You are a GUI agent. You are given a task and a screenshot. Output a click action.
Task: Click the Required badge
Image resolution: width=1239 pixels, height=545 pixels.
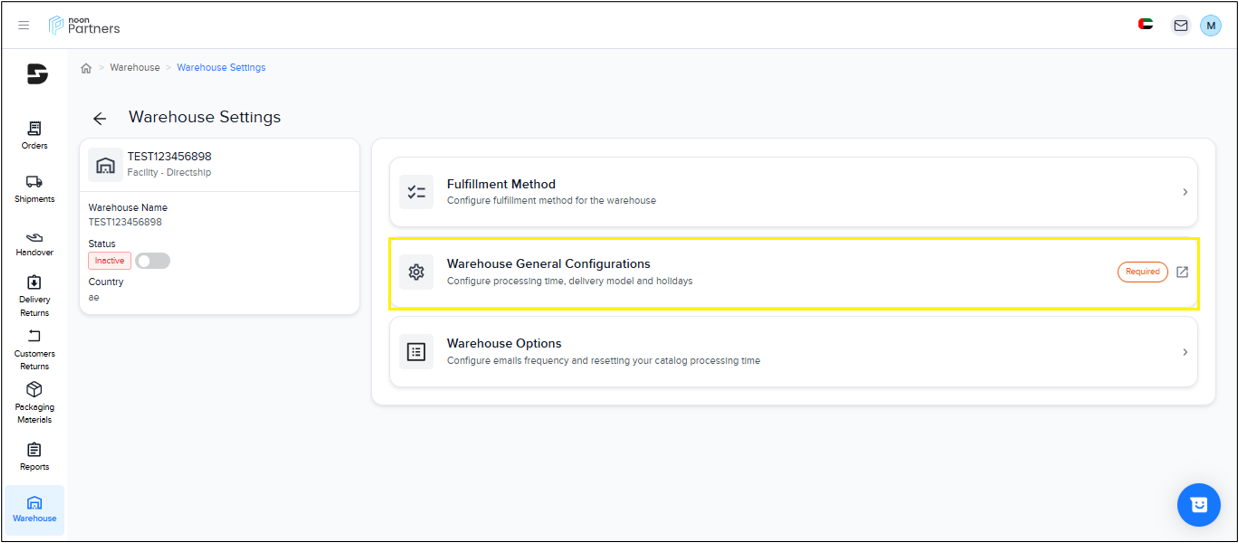[1142, 272]
